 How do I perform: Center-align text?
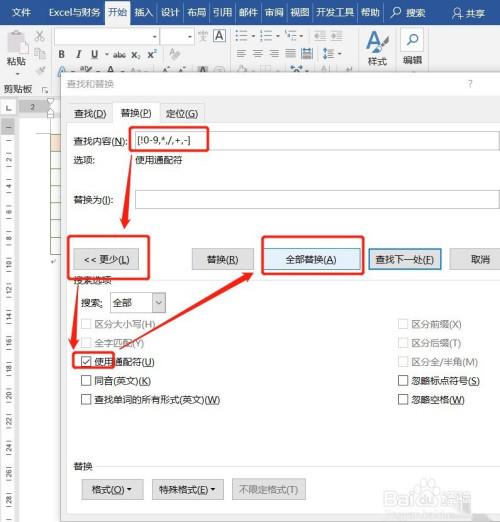pyautogui.click(x=258, y=53)
